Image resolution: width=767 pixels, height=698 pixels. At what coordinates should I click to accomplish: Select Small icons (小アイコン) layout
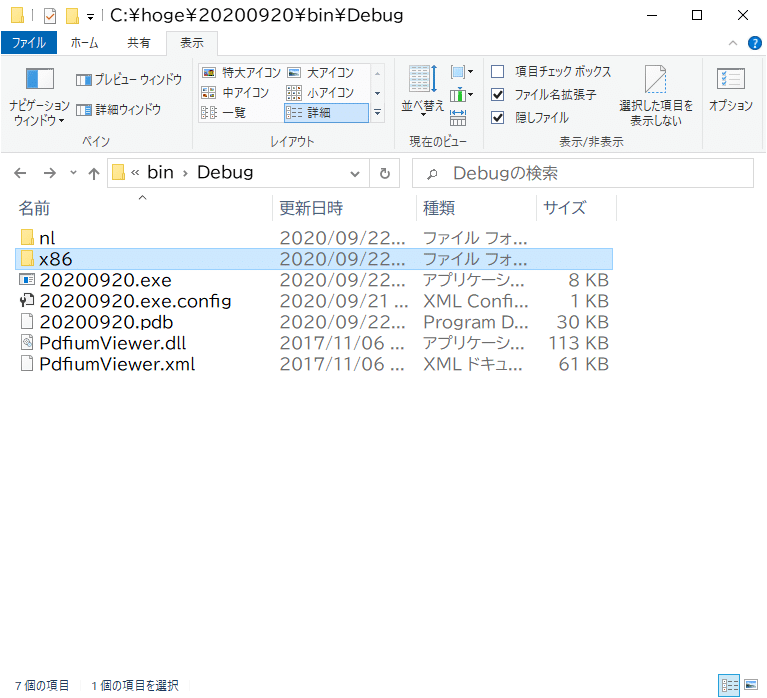[326, 92]
